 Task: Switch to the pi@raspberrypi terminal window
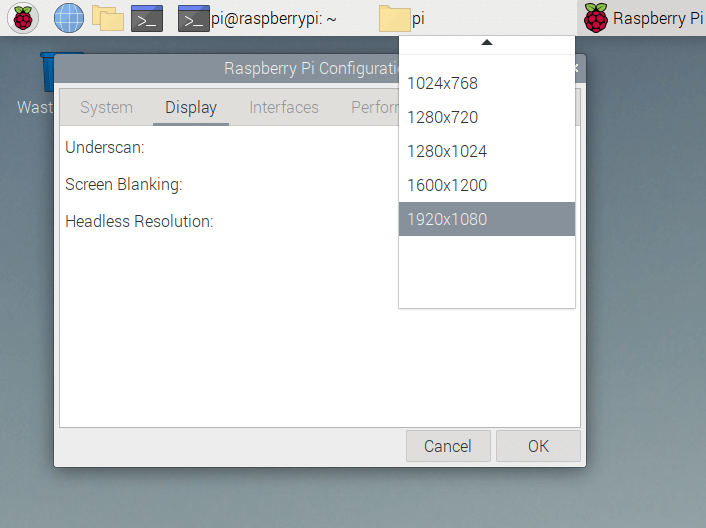tap(258, 18)
